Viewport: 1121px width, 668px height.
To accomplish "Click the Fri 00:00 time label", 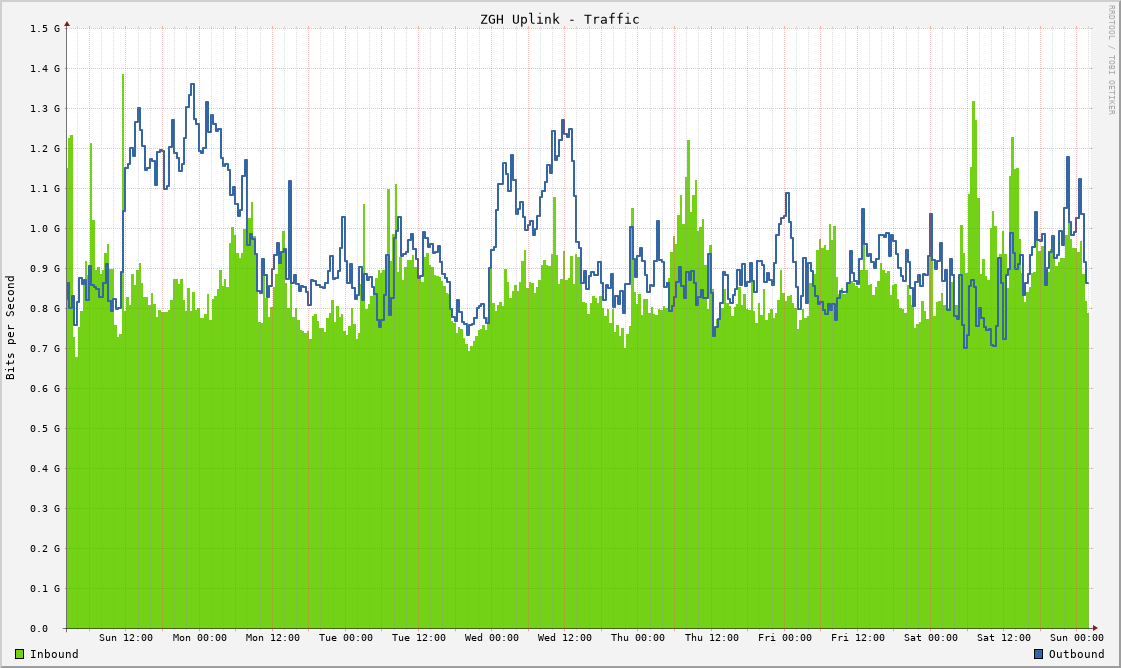I will 785,638.
